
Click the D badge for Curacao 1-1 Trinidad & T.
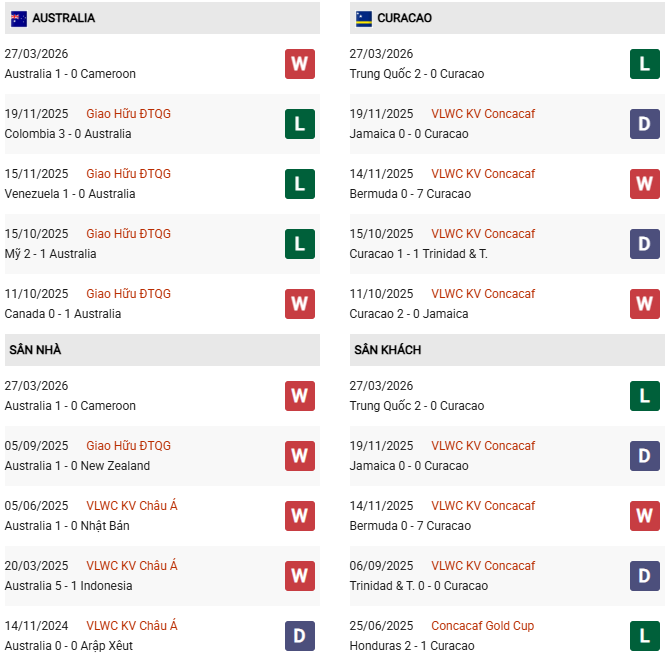645,244
